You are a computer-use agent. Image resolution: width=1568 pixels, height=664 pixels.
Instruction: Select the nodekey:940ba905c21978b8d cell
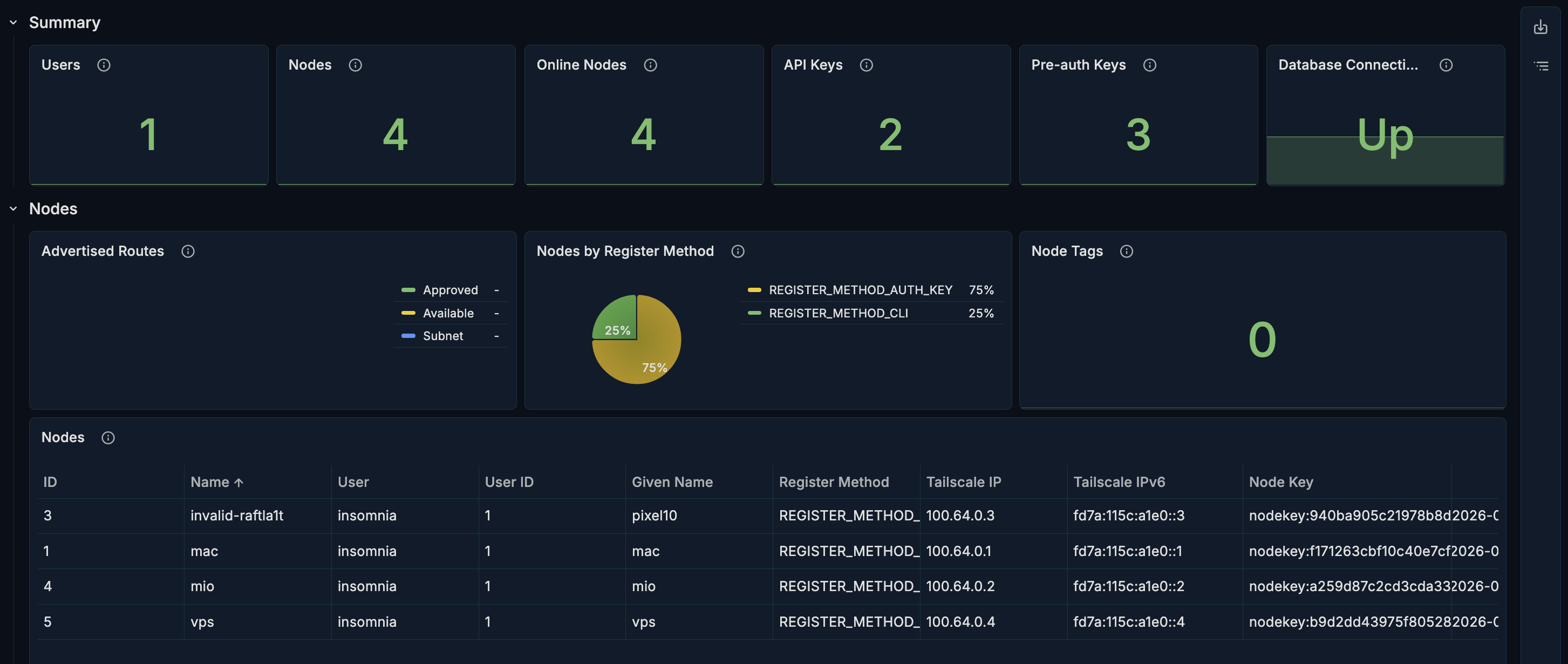(1347, 516)
